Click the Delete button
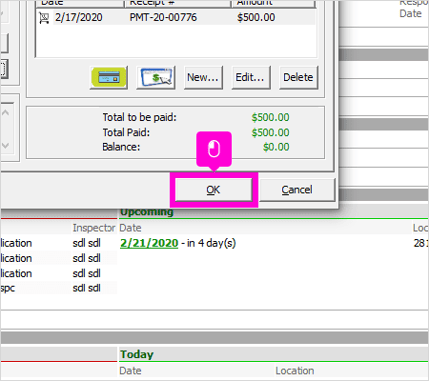Image resolution: width=429 pixels, height=381 pixels. 298,77
